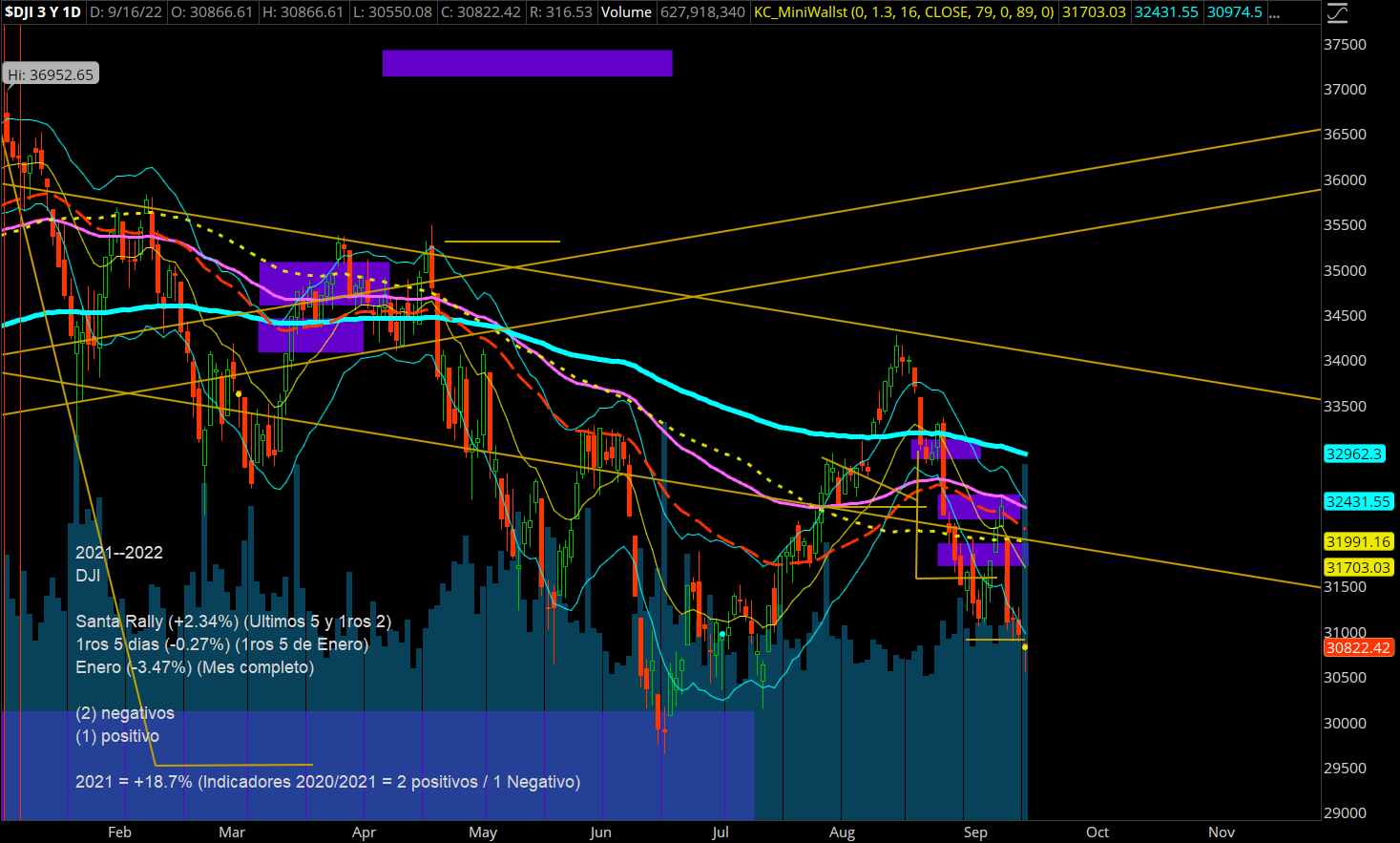Select the cyan 32962.3 price axis bubble

[x=1353, y=454]
